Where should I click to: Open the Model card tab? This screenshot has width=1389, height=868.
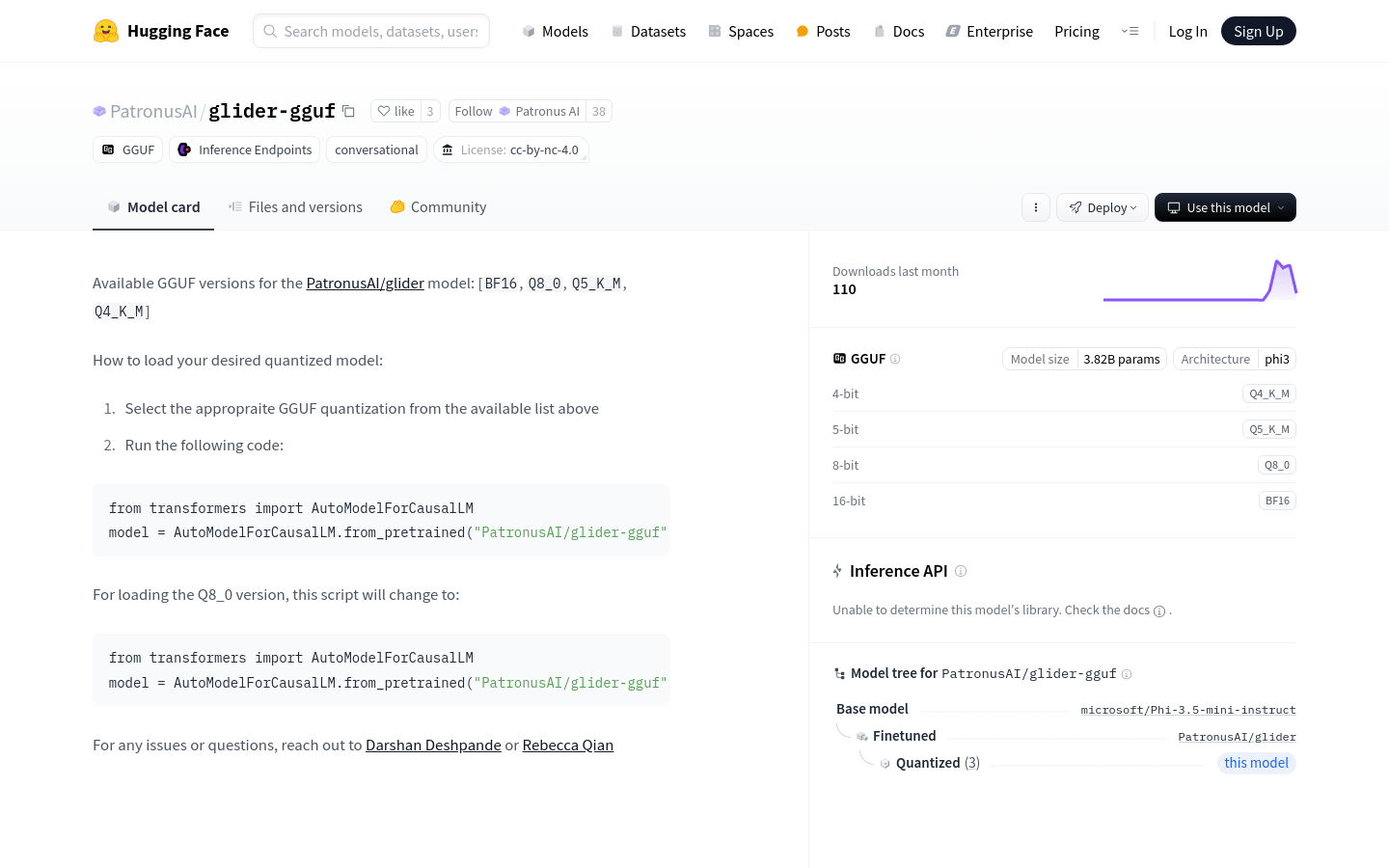coord(153,206)
